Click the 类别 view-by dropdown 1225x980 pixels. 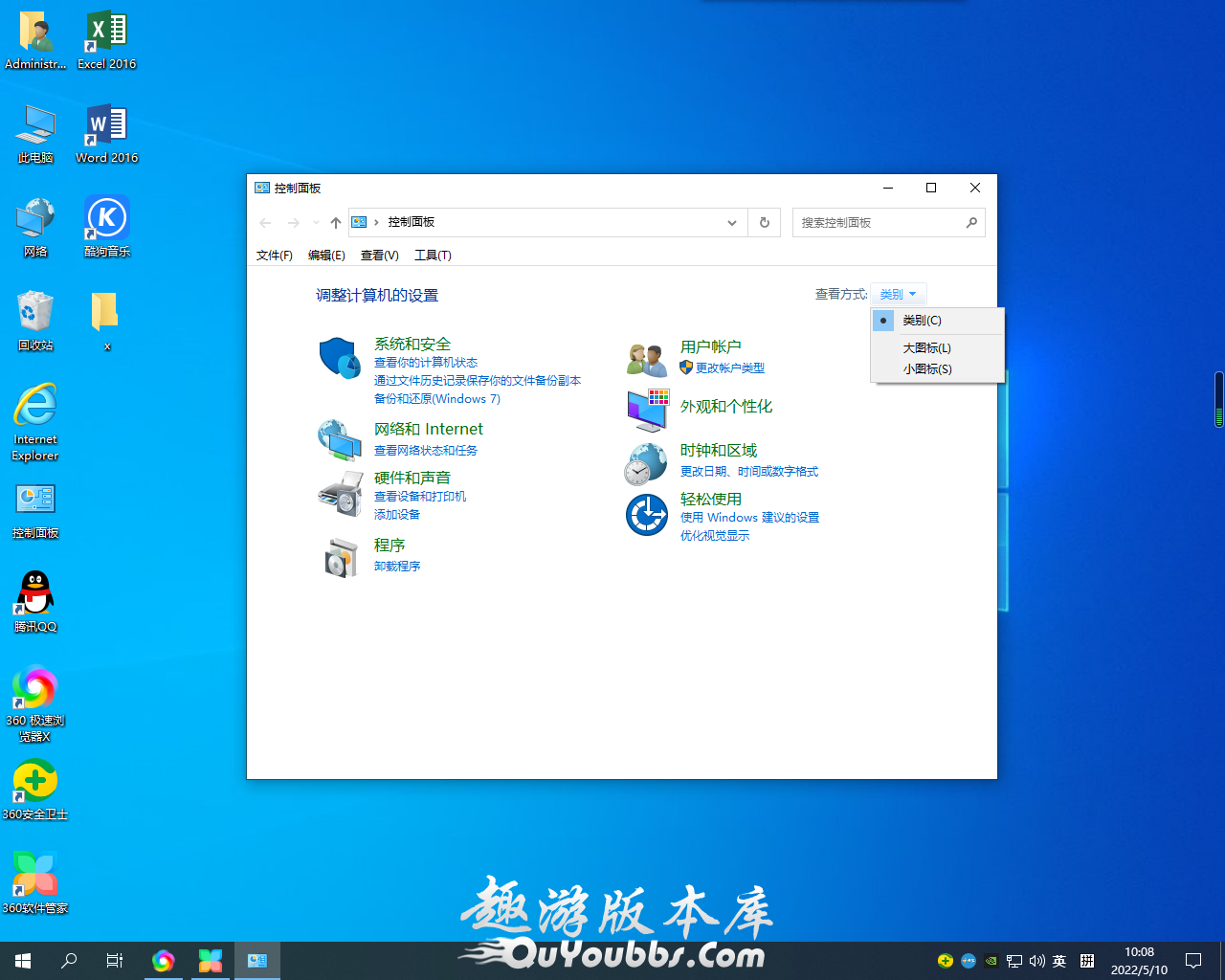point(899,295)
